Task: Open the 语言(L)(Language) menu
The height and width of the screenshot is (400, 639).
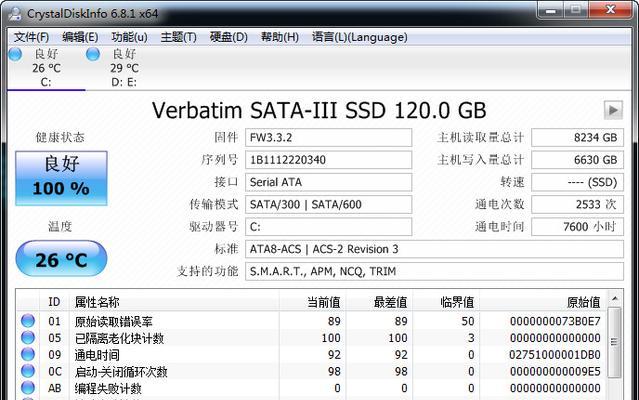Action: [359, 37]
